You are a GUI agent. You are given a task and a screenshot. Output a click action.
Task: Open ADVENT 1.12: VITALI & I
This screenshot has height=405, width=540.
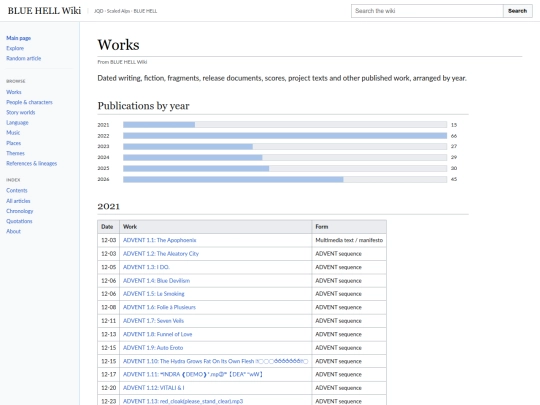(x=154, y=388)
